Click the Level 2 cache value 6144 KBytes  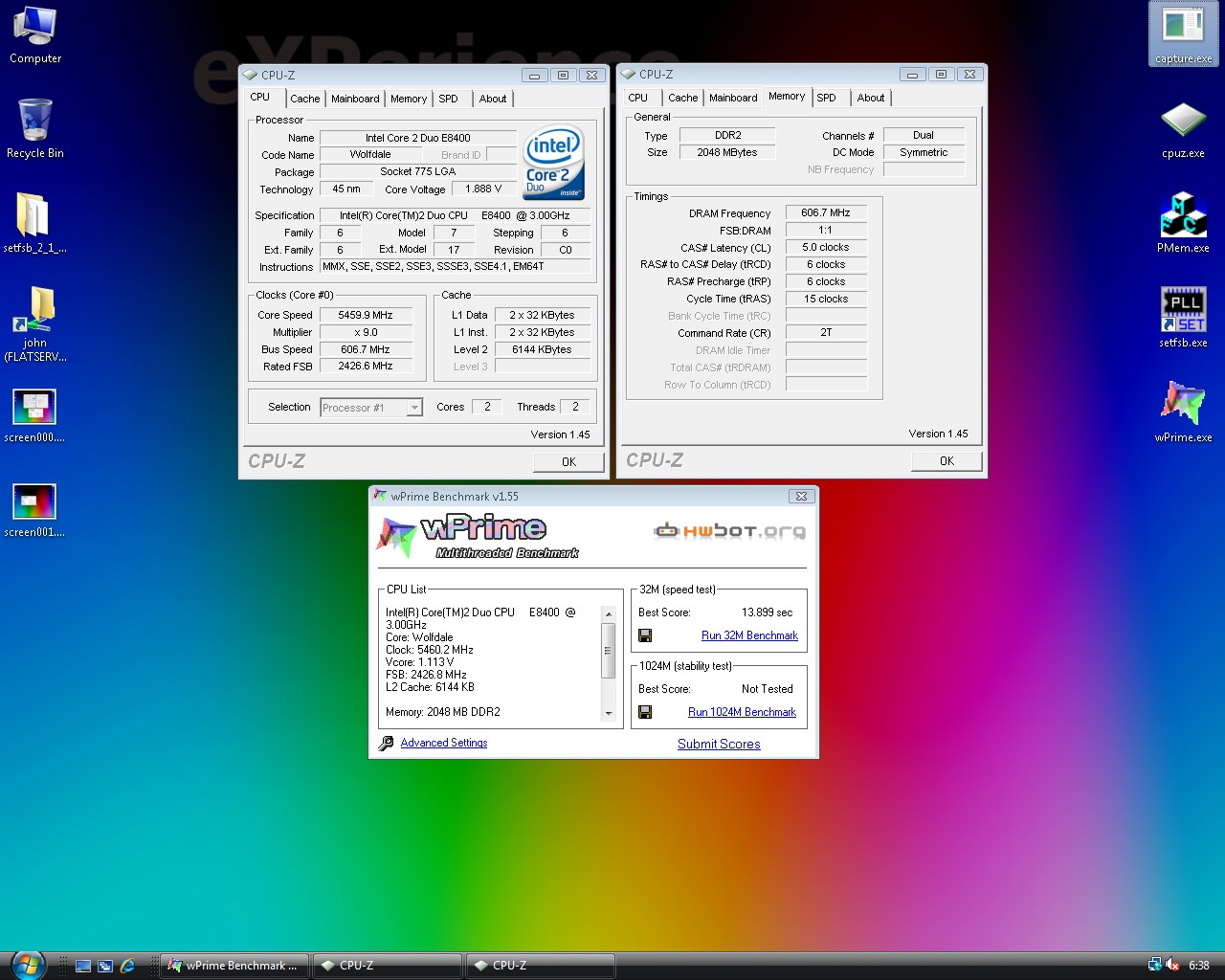click(x=542, y=349)
